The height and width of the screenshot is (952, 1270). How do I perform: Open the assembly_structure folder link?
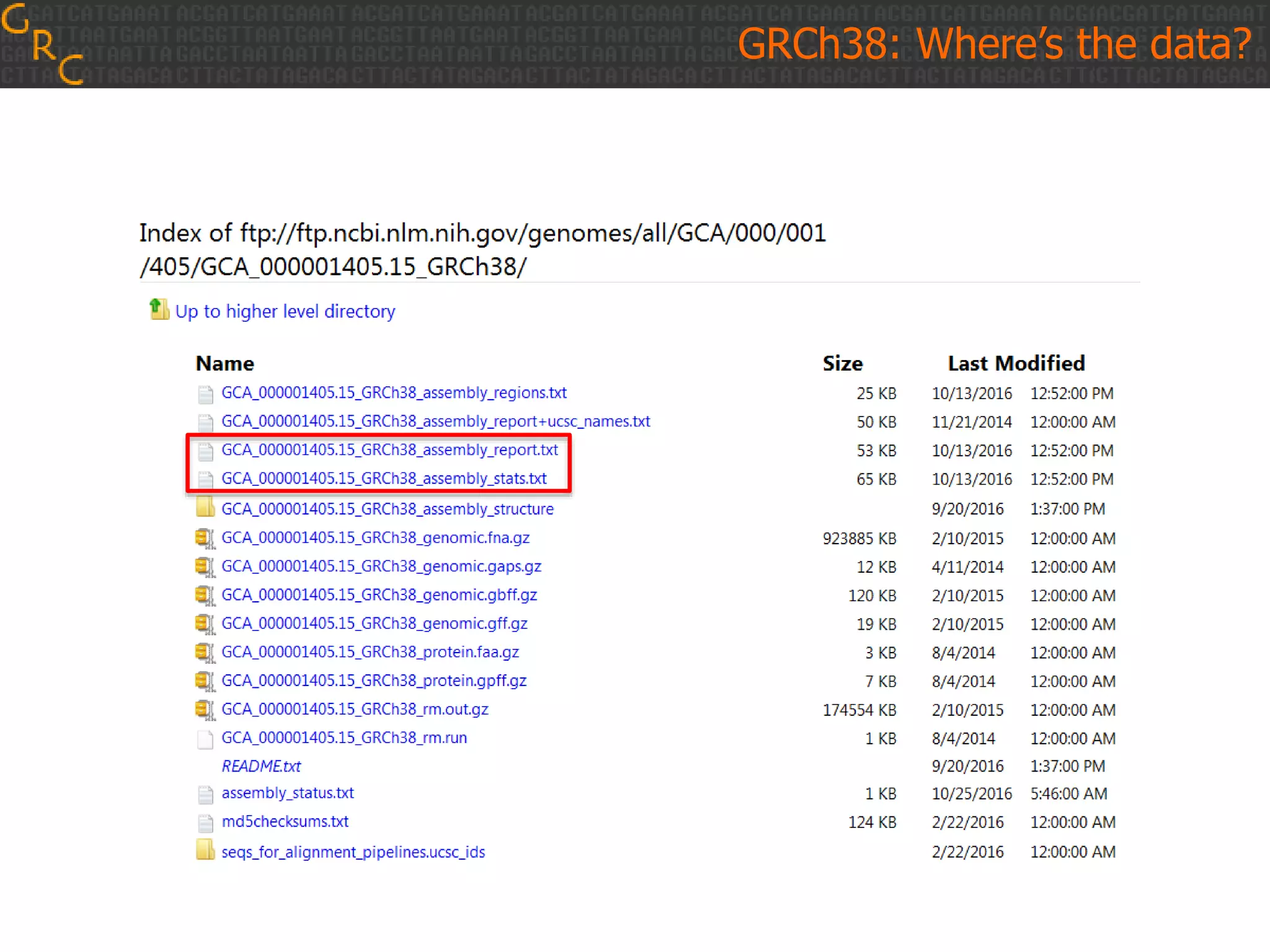(x=388, y=509)
